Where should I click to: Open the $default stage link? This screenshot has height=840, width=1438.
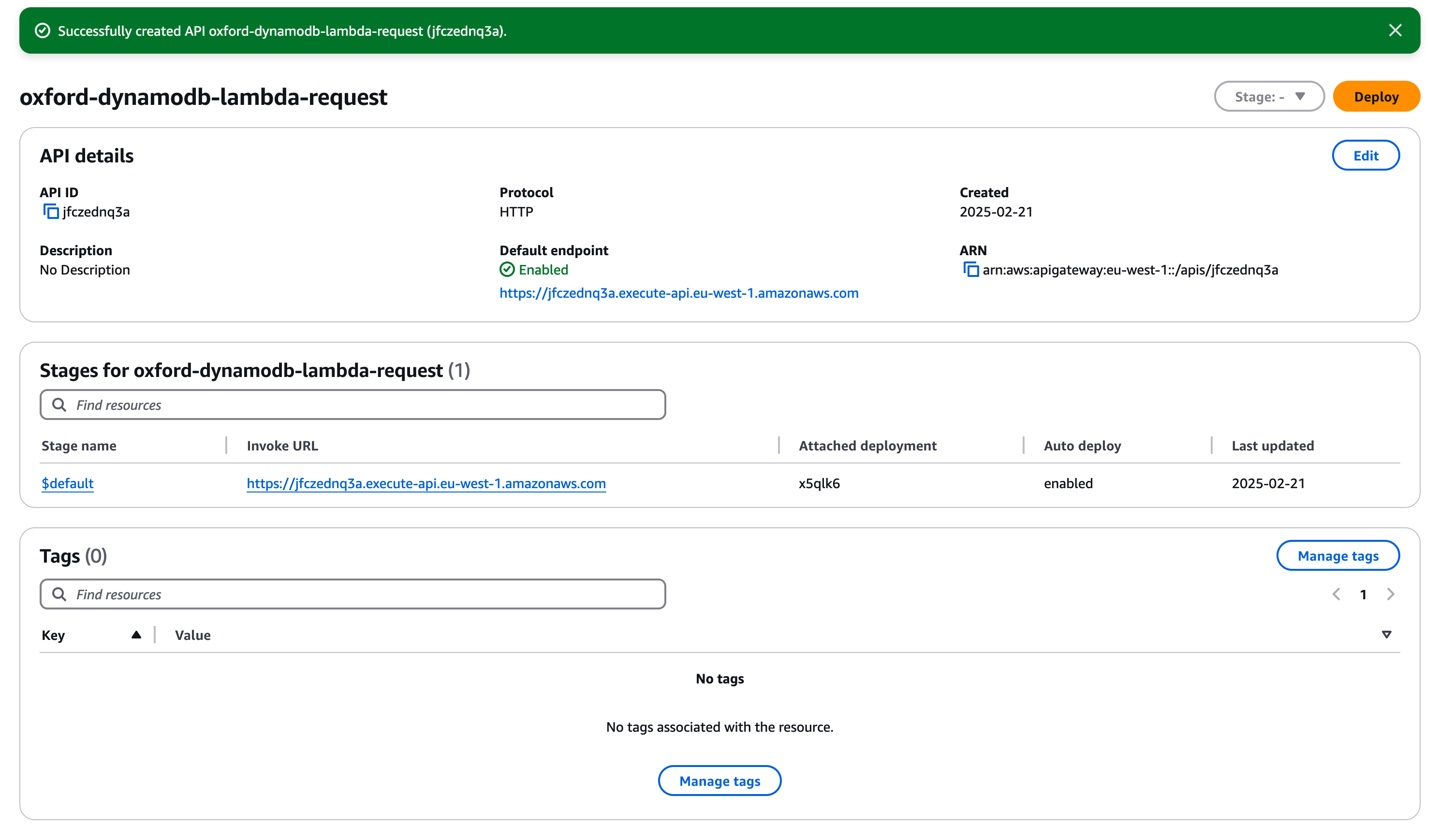[67, 483]
